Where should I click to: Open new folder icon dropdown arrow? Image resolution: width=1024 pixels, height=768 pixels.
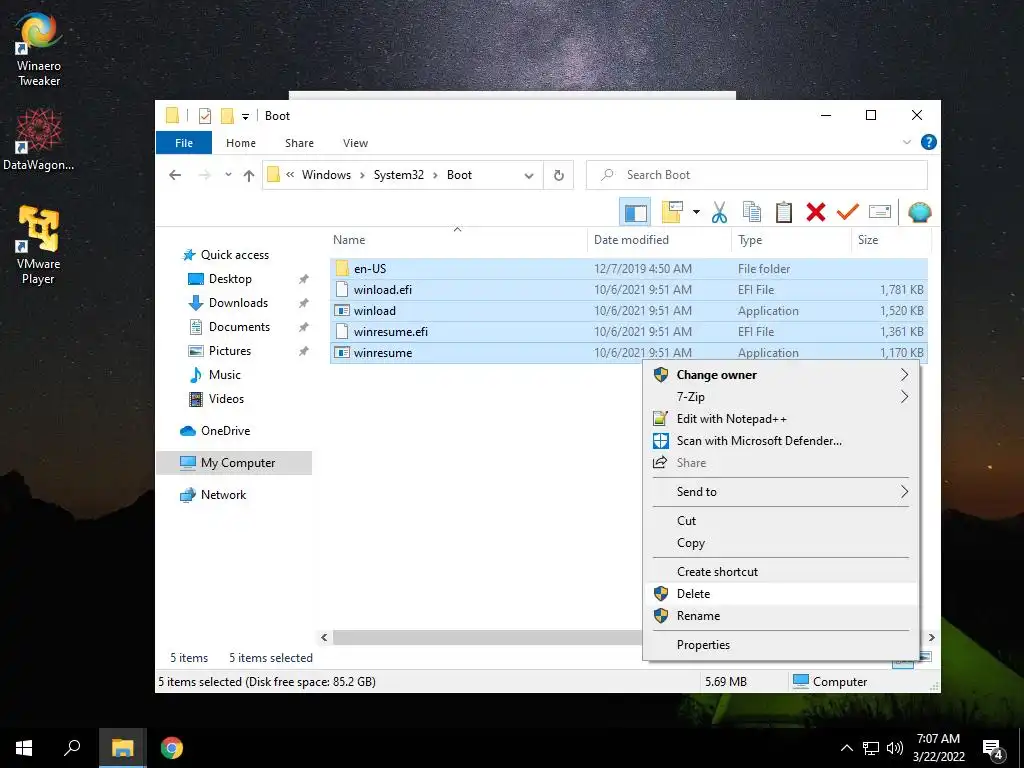point(696,212)
